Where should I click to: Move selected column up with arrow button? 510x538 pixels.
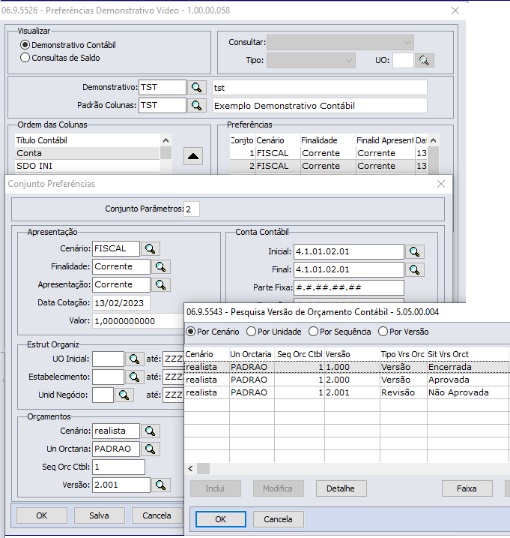tap(193, 156)
